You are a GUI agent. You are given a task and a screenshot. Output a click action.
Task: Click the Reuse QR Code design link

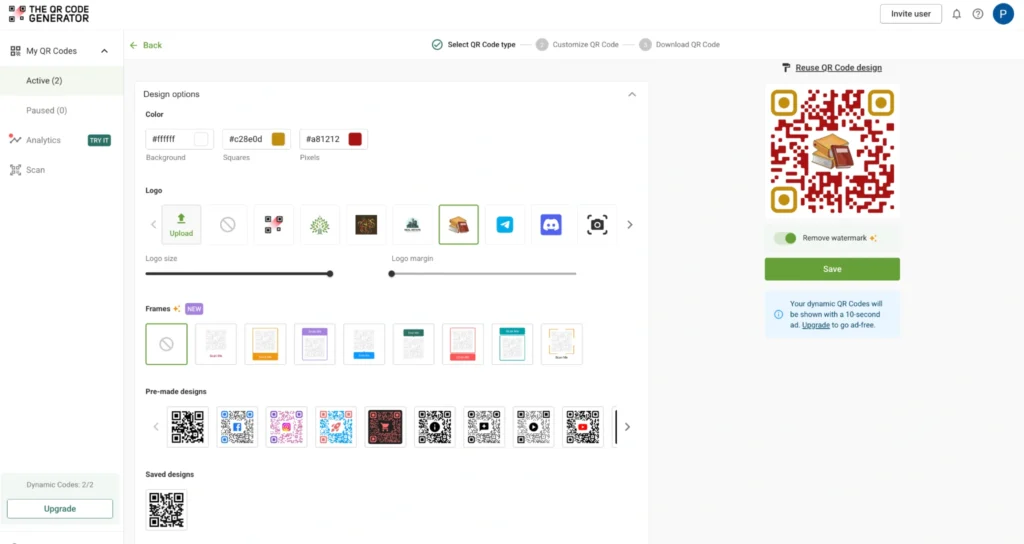tap(839, 68)
